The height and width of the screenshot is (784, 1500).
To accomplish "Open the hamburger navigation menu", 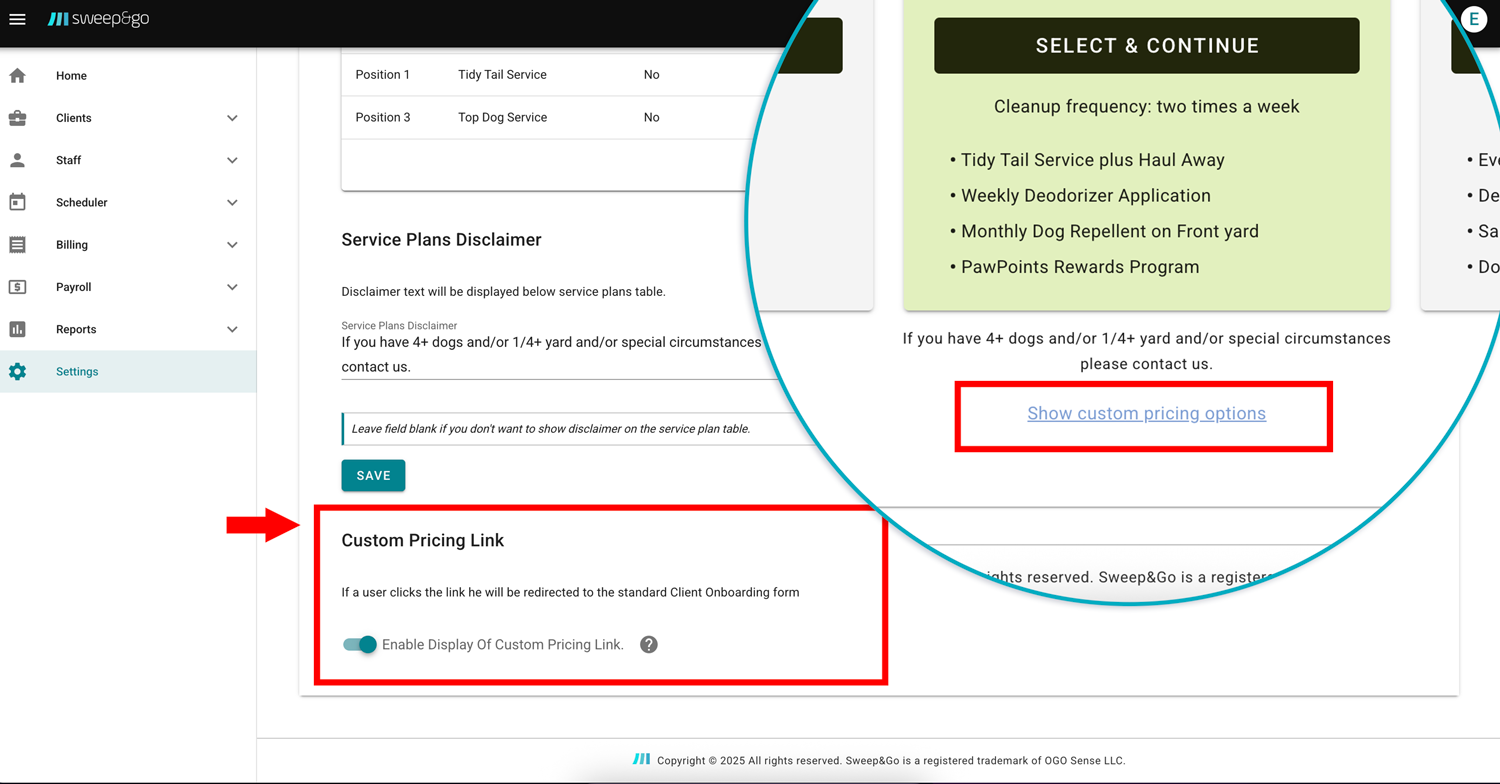I will 17,18.
